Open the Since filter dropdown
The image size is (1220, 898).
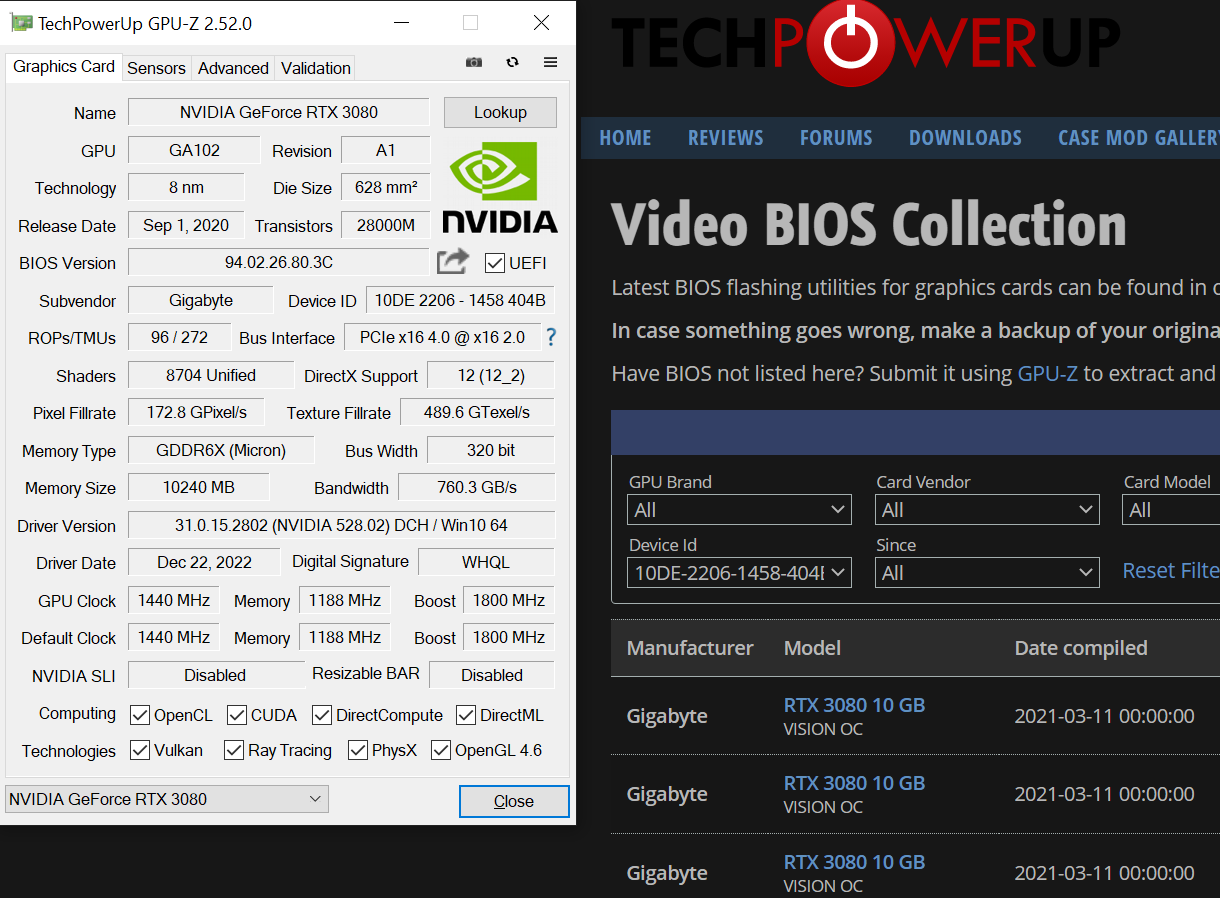tap(987, 573)
